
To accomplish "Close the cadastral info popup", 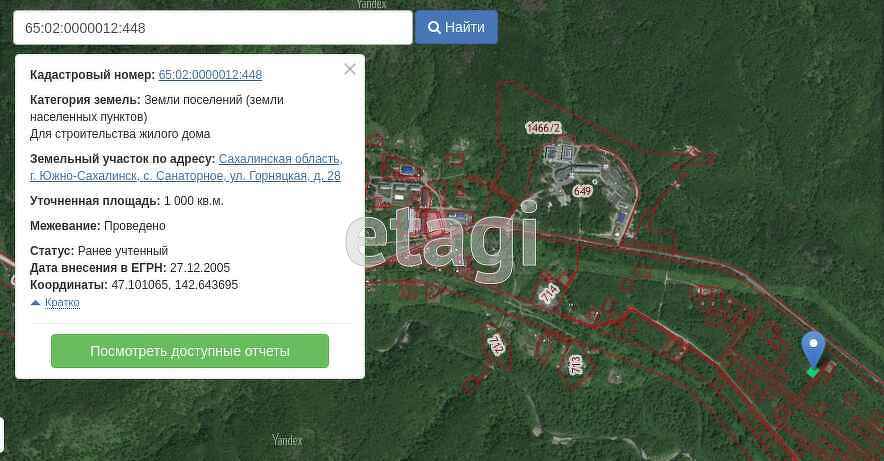I will click(x=349, y=69).
